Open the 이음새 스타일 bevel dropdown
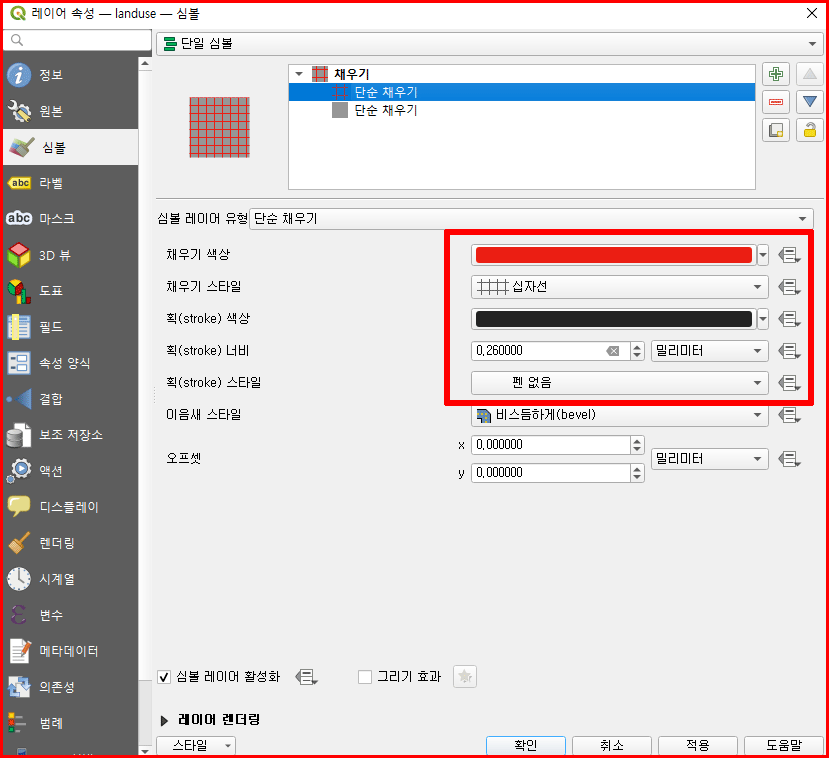Image resolution: width=829 pixels, height=758 pixels. (x=620, y=415)
